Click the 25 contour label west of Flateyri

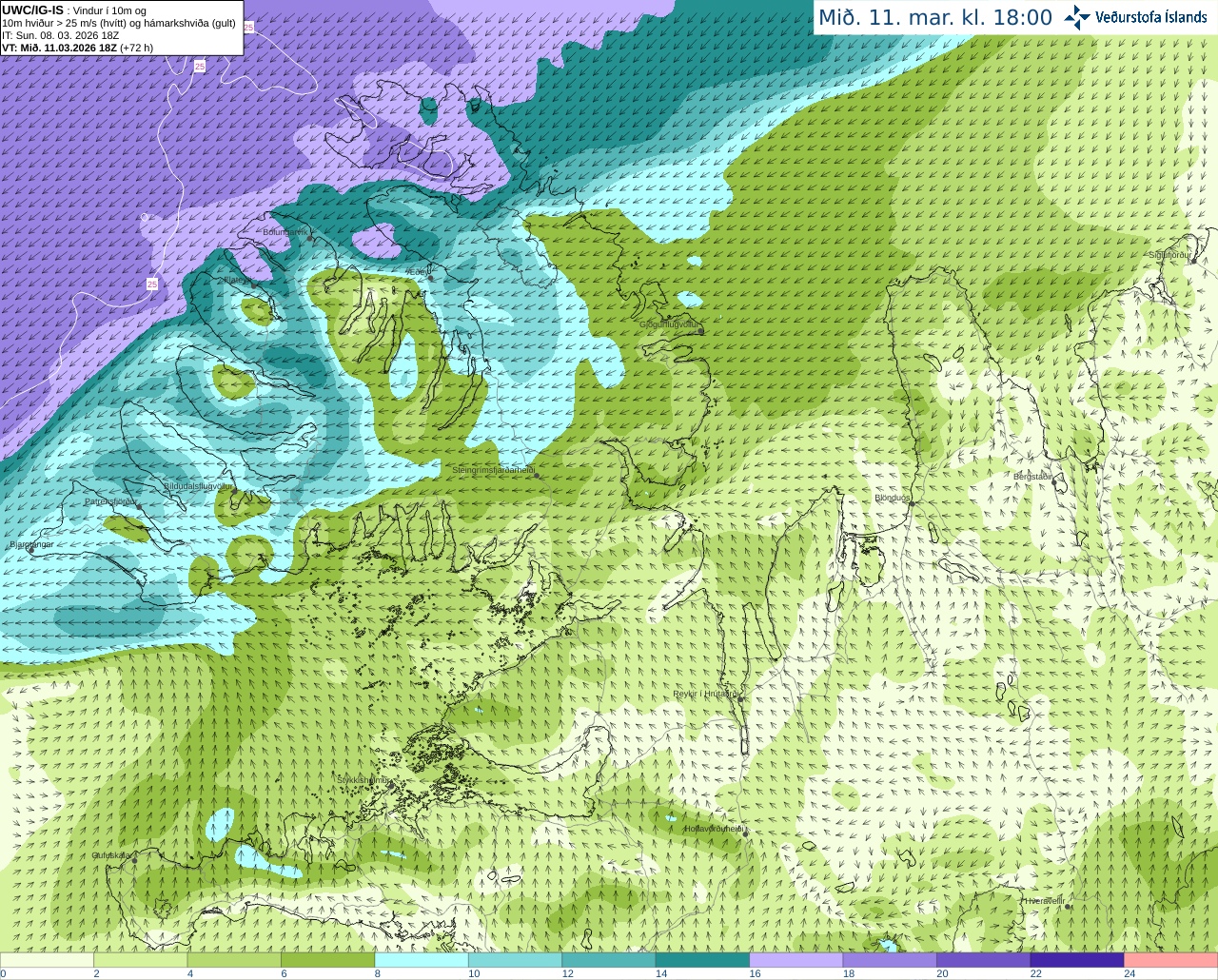[152, 284]
